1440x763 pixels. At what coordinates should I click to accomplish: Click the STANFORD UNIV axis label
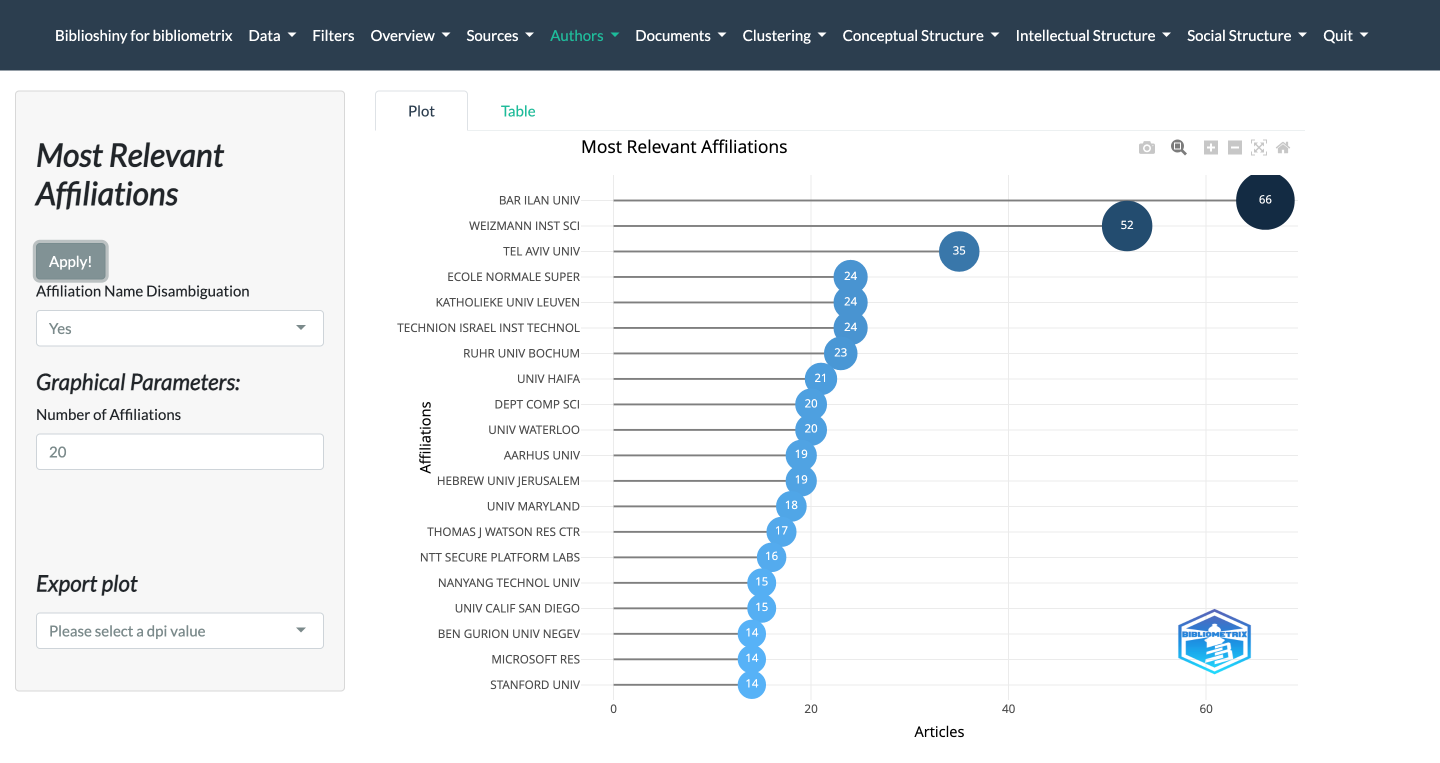click(535, 685)
